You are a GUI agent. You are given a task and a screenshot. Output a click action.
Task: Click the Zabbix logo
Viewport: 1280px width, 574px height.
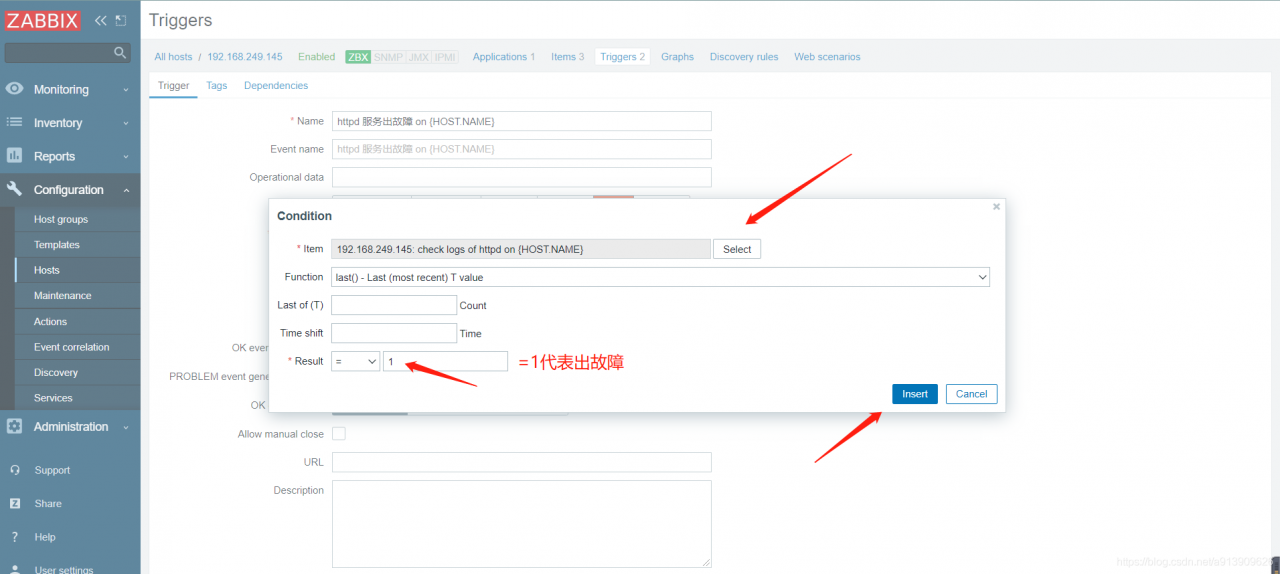pos(43,20)
